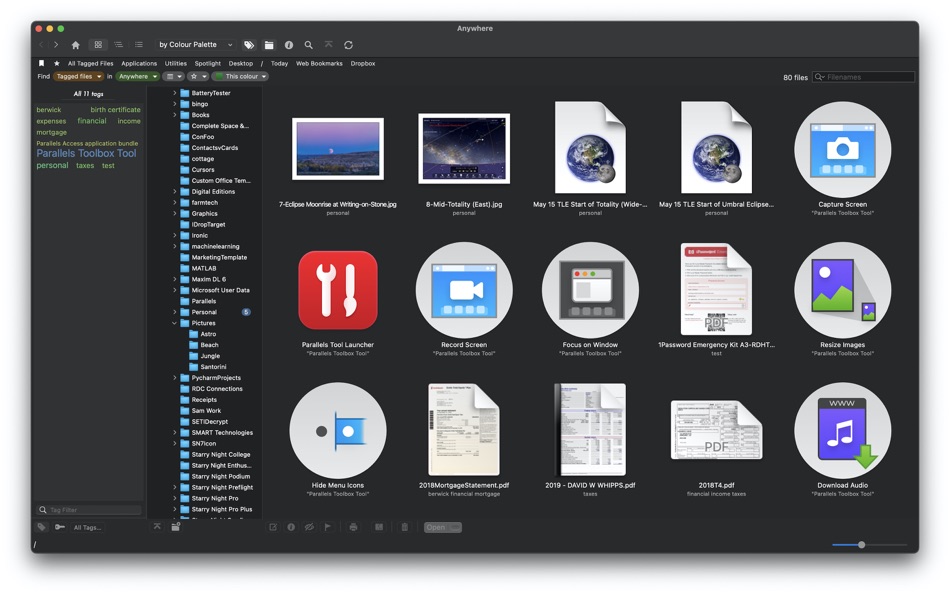Go forward with the right arrow
Viewport: 950px width, 594px height.
[56, 45]
